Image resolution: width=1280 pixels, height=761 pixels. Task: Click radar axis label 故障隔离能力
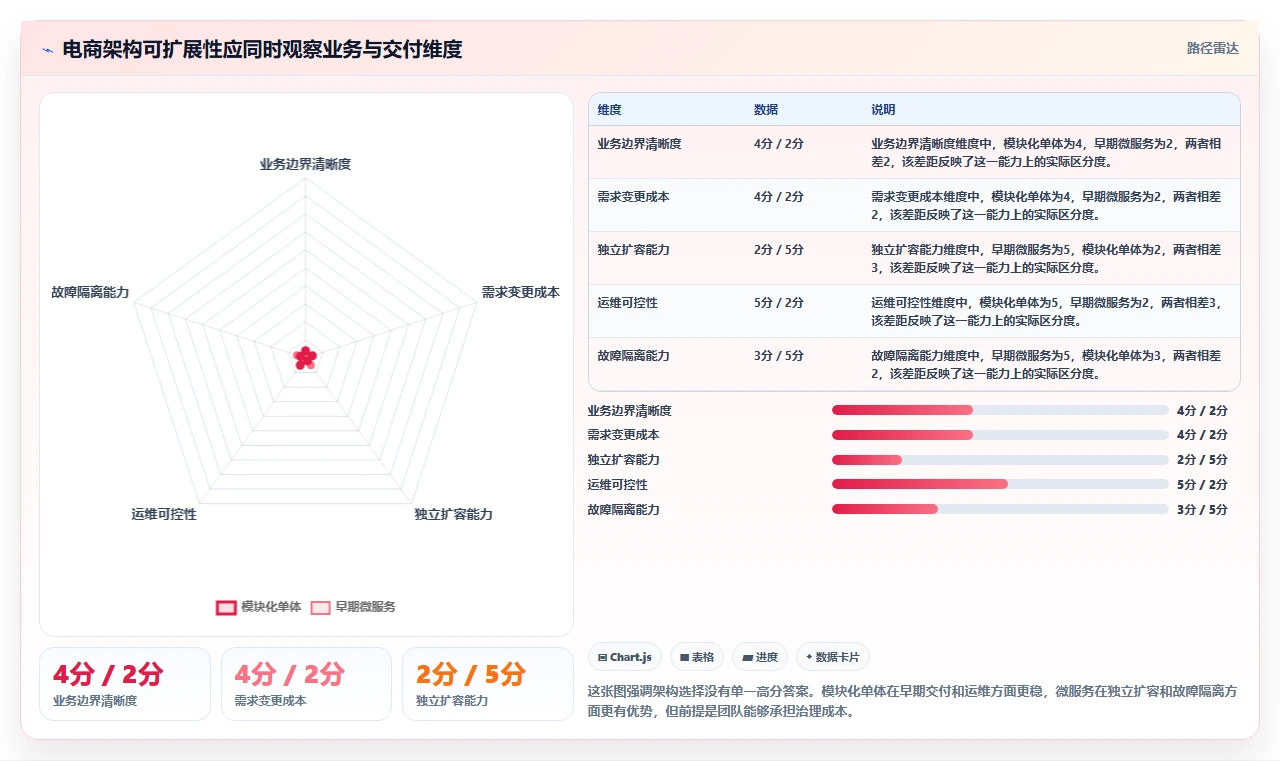point(90,292)
